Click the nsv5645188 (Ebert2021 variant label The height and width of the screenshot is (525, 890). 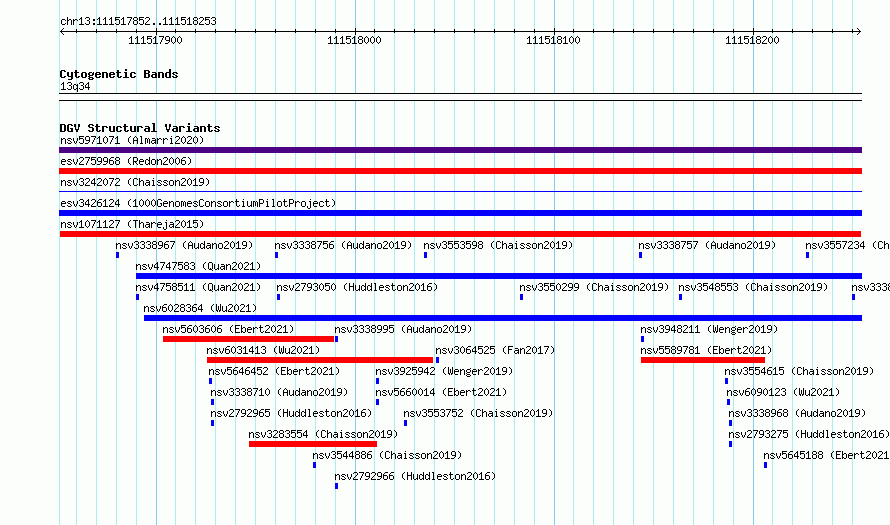826,455
